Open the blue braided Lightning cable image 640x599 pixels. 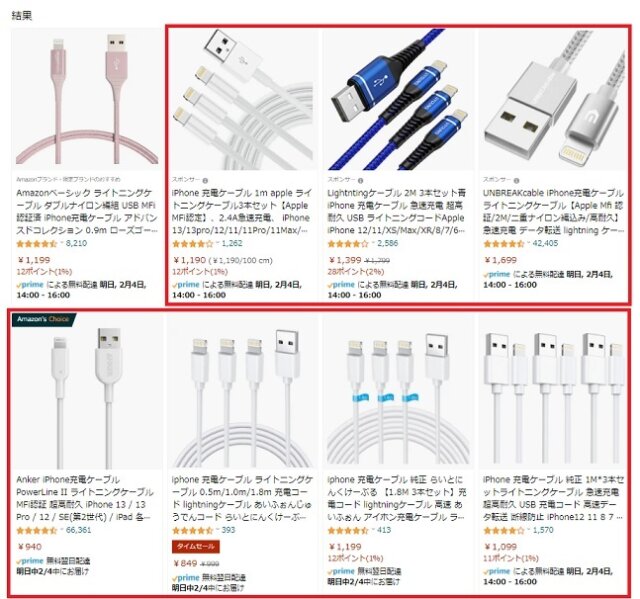pyautogui.click(x=398, y=99)
